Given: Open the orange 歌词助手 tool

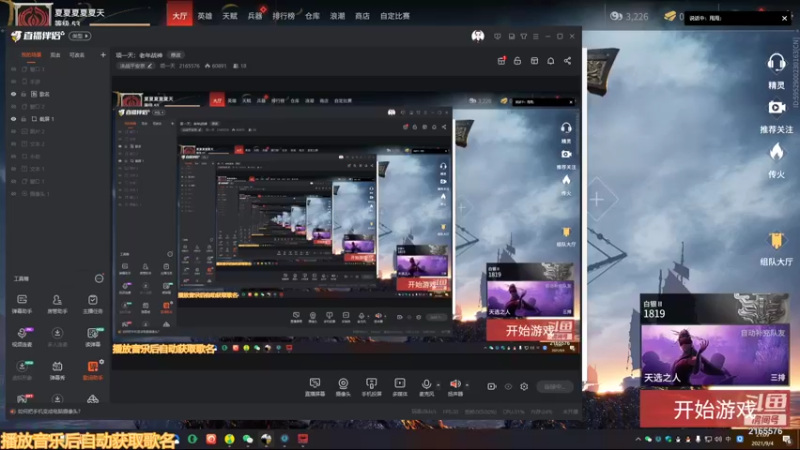Looking at the screenshot, I should 92,370.
